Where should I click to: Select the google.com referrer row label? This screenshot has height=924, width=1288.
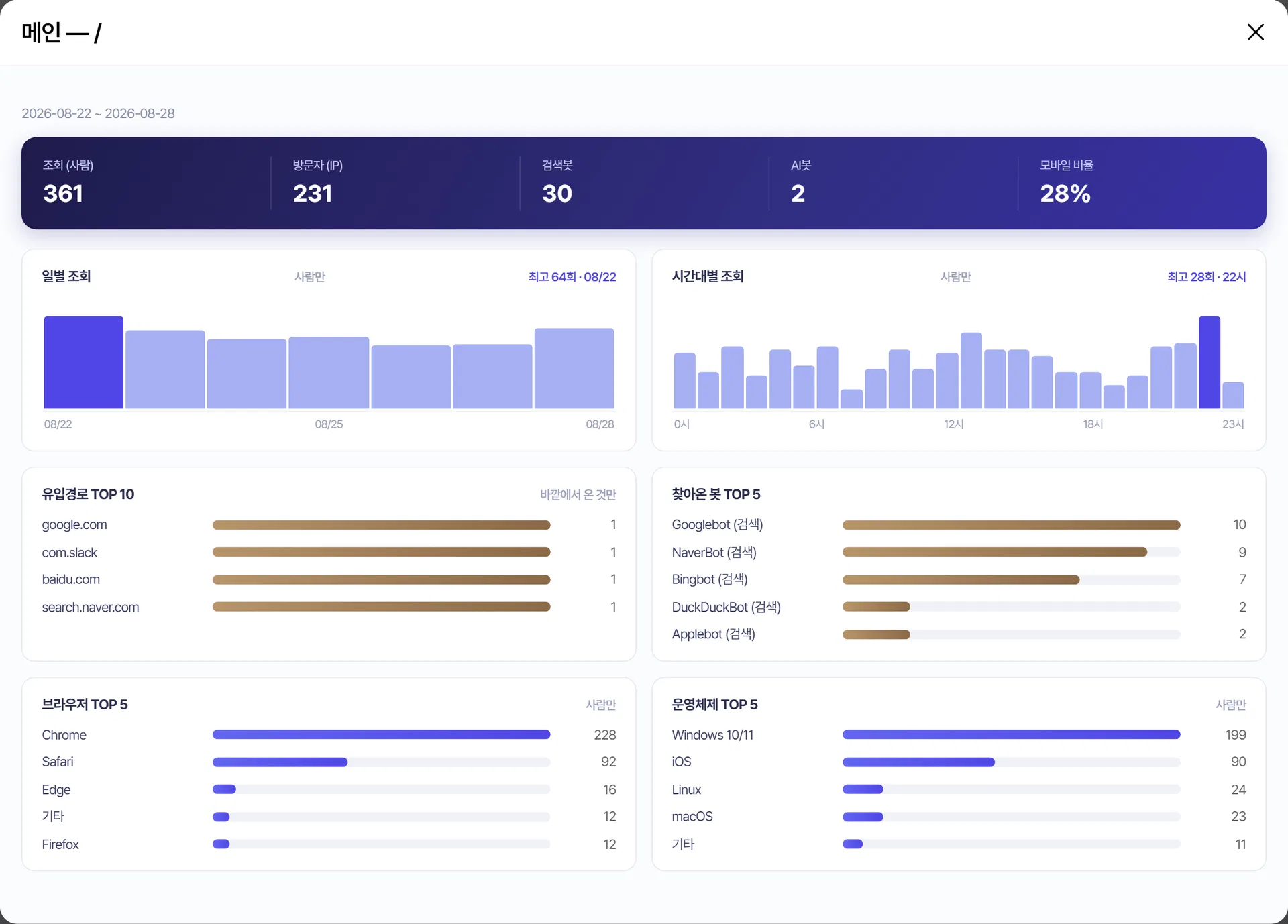(x=74, y=525)
